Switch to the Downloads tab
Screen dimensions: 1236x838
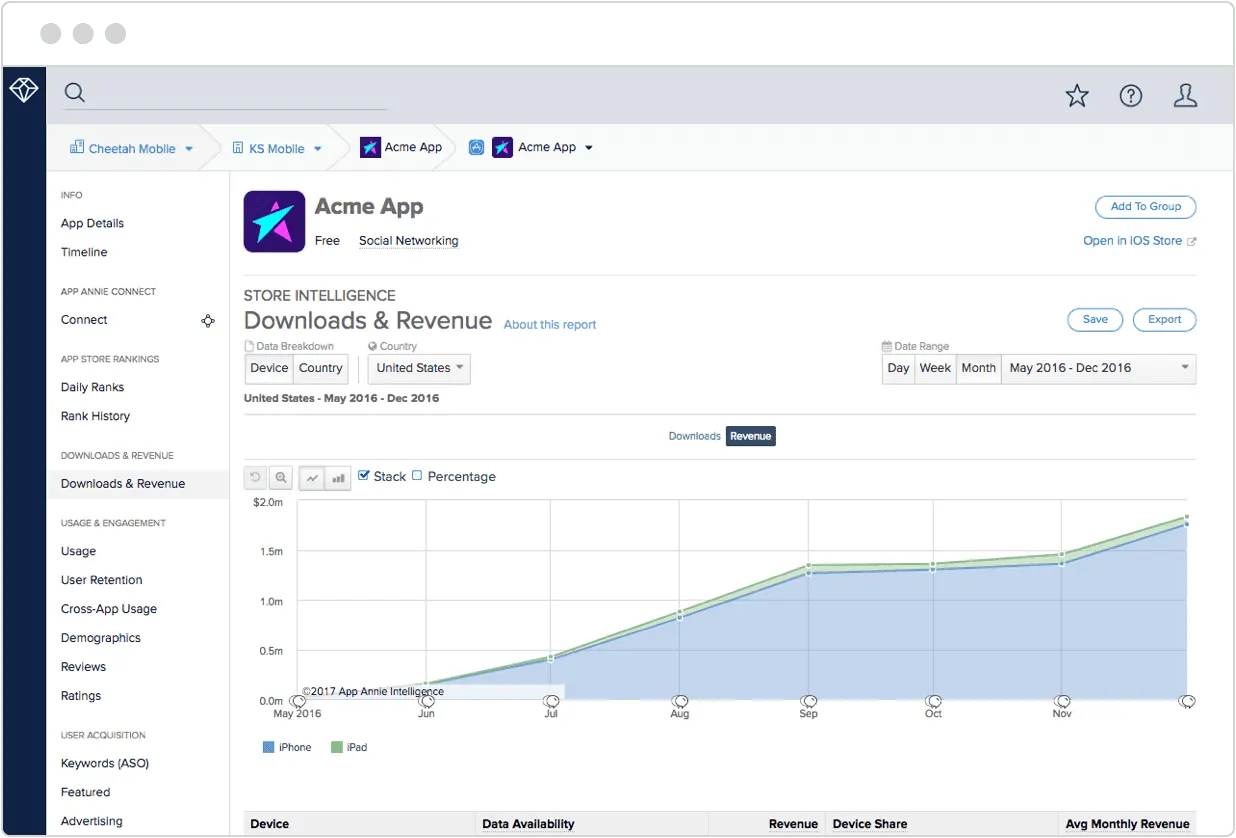pos(695,436)
